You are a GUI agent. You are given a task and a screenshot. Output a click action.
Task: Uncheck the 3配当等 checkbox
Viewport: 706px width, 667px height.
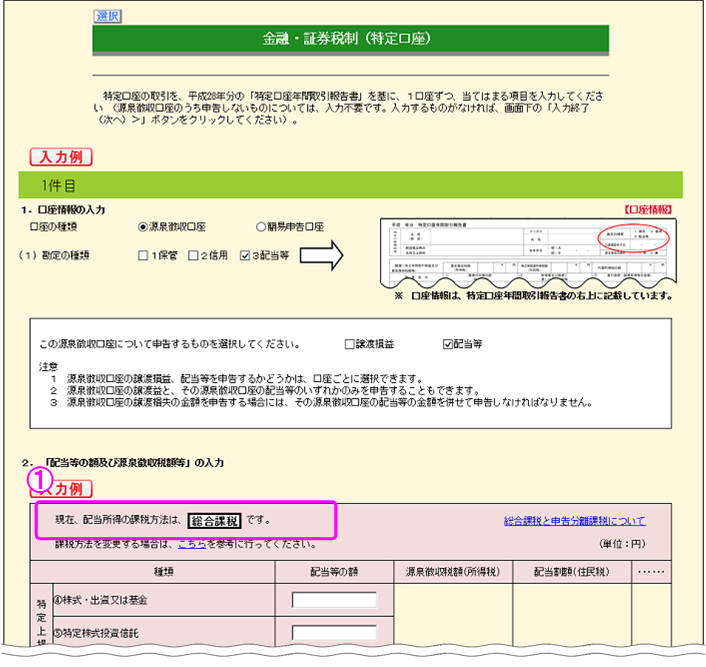click(x=245, y=255)
